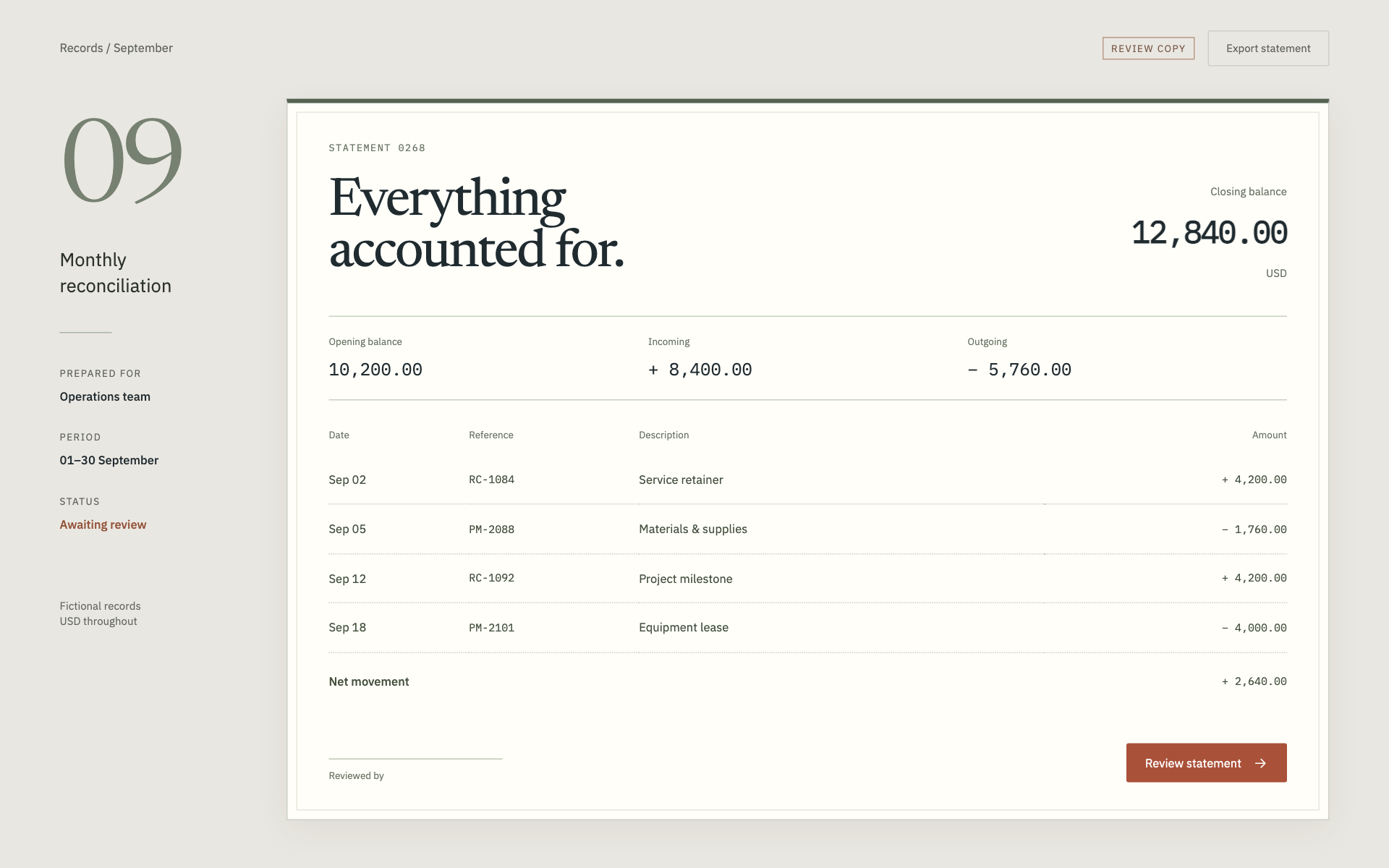Click the Date column header
This screenshot has width=1389, height=868.
(x=339, y=435)
